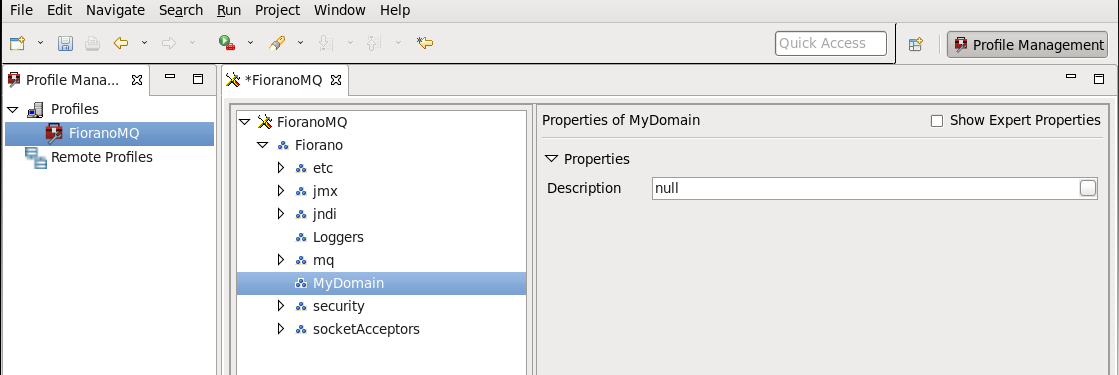Expand the jndi tree node

click(280, 214)
